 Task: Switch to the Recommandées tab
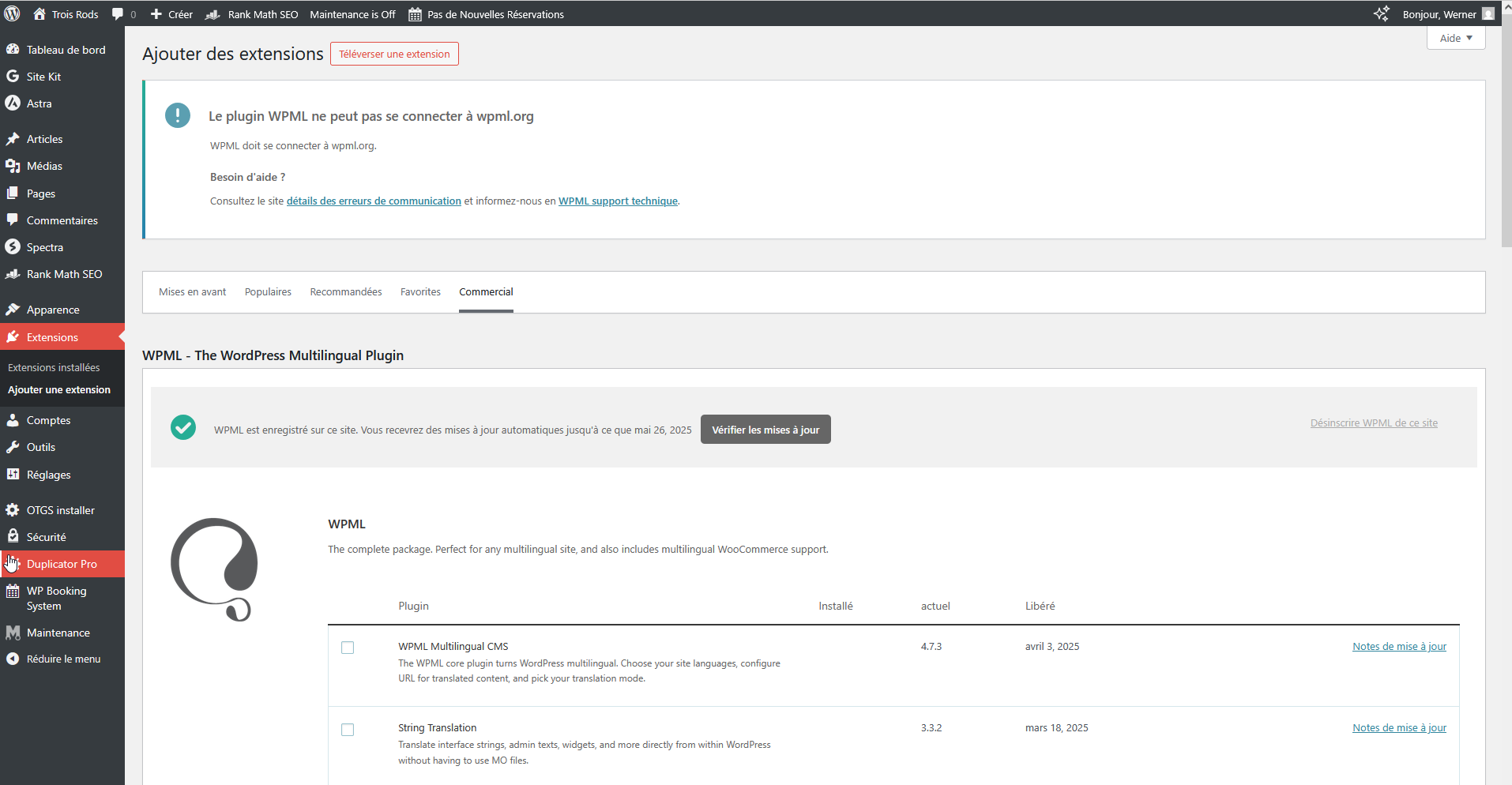click(346, 291)
